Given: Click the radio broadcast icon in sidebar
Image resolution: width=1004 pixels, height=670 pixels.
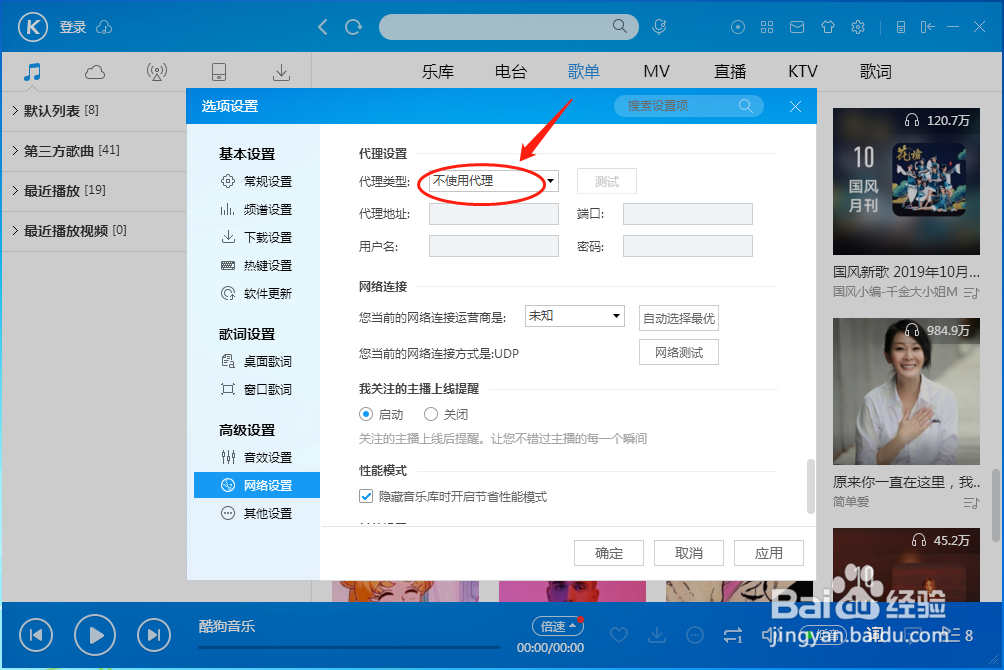Looking at the screenshot, I should (x=157, y=71).
